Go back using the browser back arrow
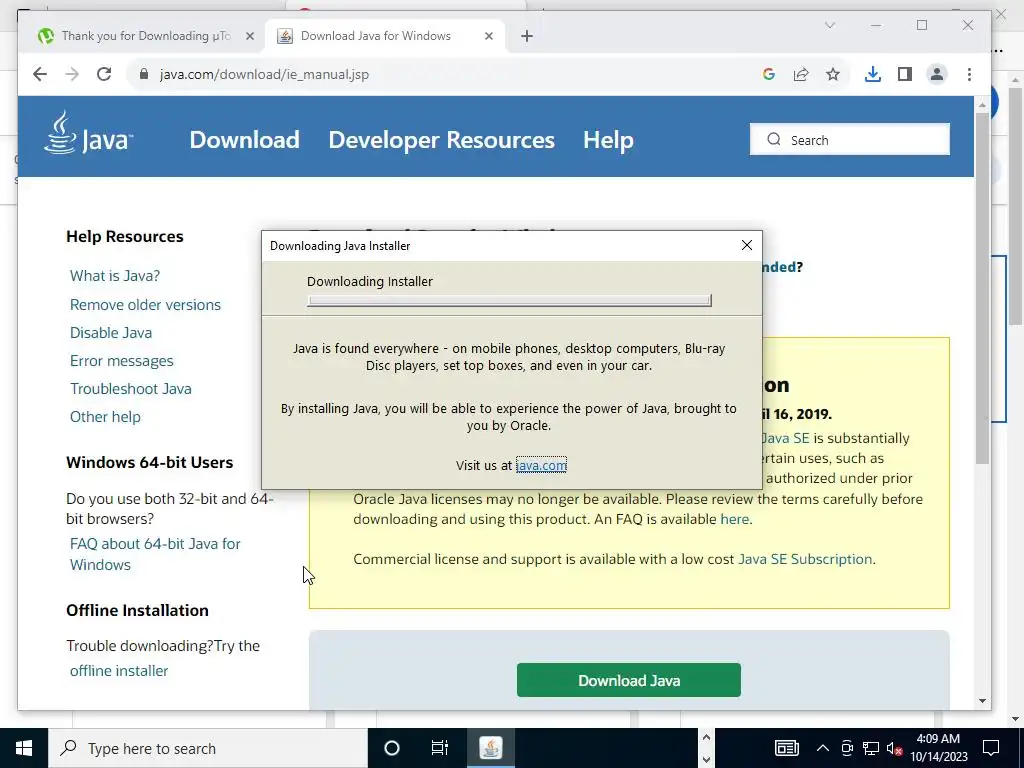 click(40, 74)
